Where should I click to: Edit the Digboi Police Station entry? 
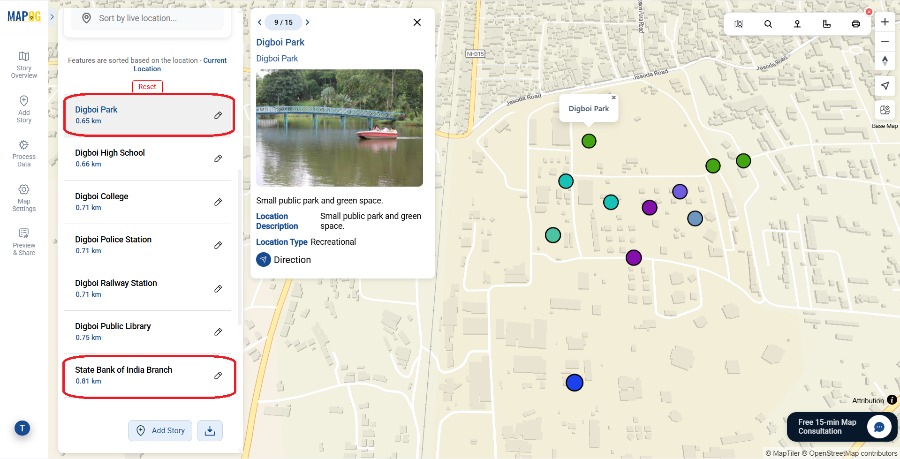point(218,245)
